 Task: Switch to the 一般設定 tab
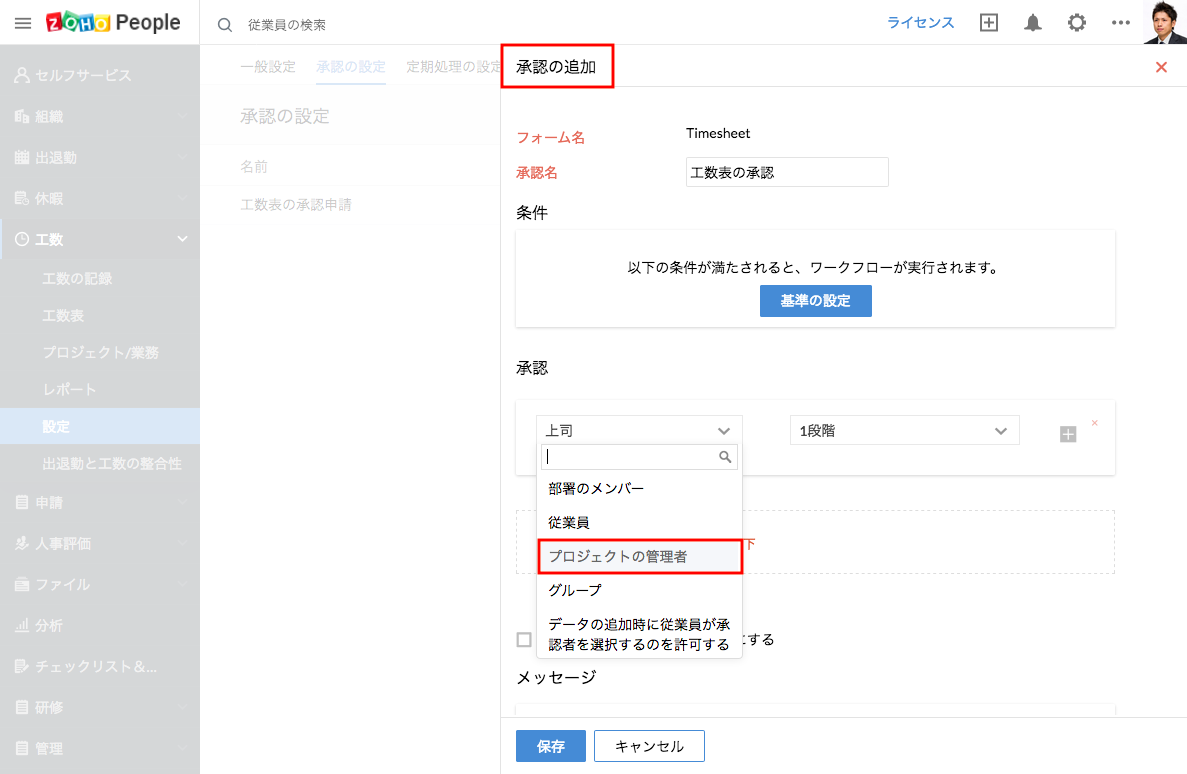click(x=267, y=67)
